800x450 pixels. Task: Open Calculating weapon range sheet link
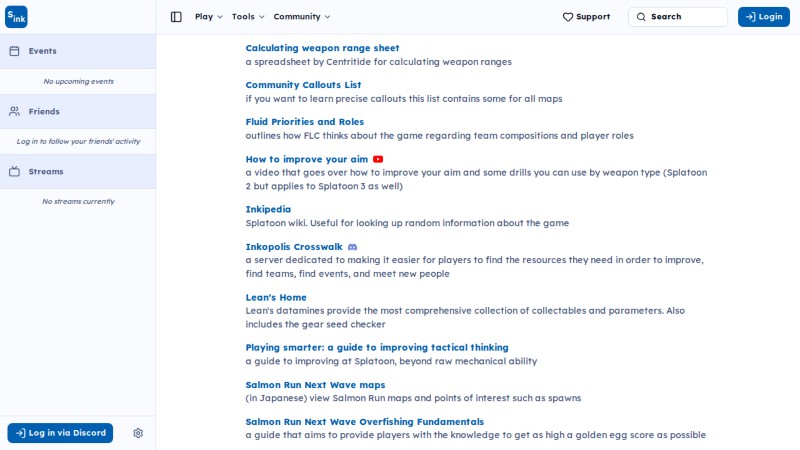point(322,48)
